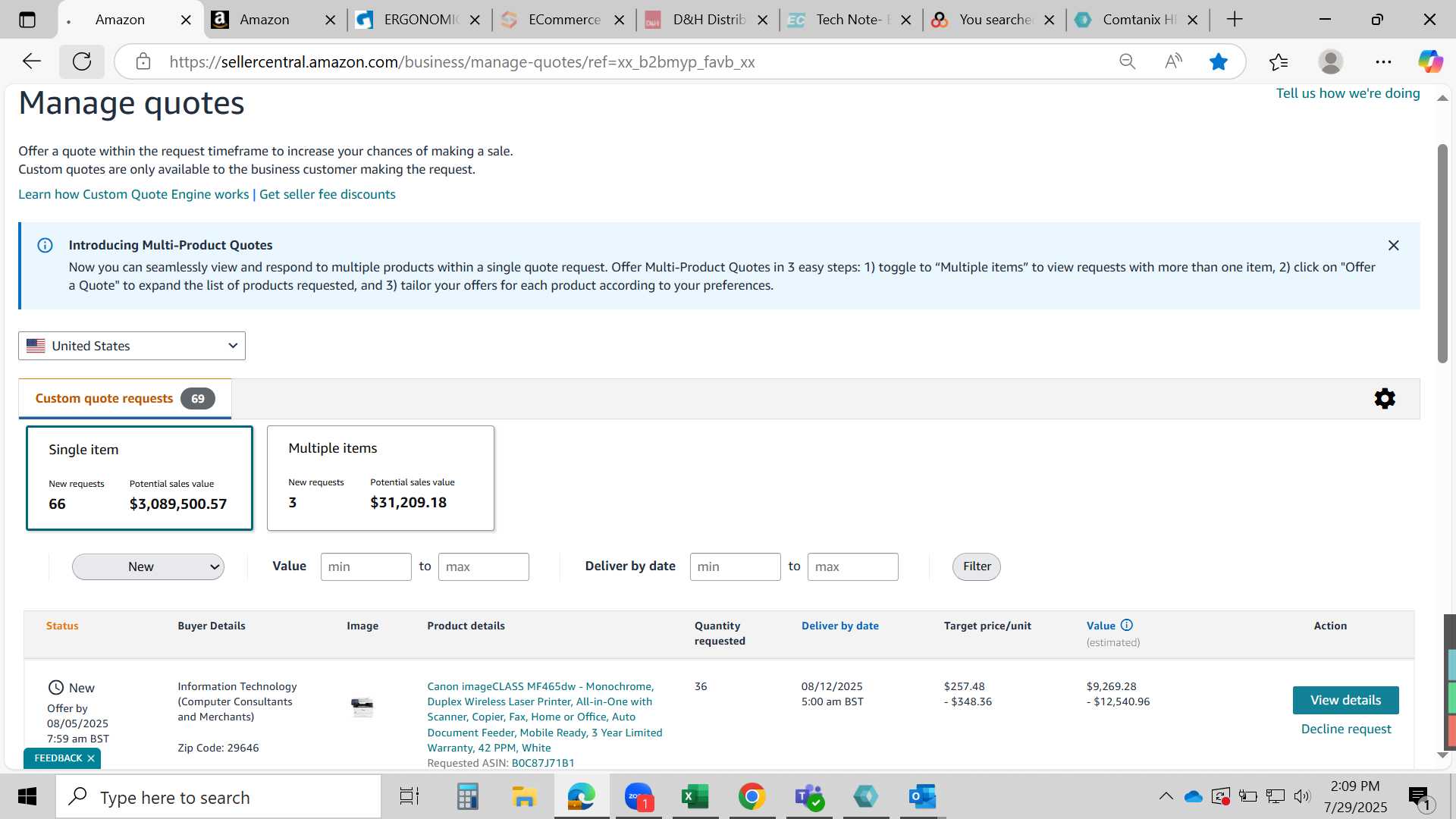
Task: Launch Calculator from taskbar
Action: (x=468, y=797)
